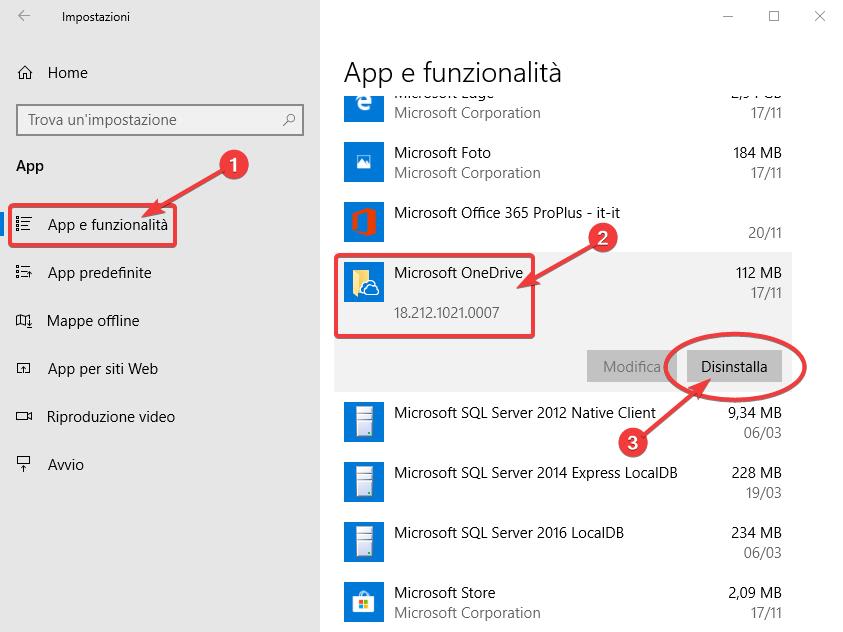
Task: Select Microsoft Office 365 ProPlus - it-it
Action: tap(506, 213)
